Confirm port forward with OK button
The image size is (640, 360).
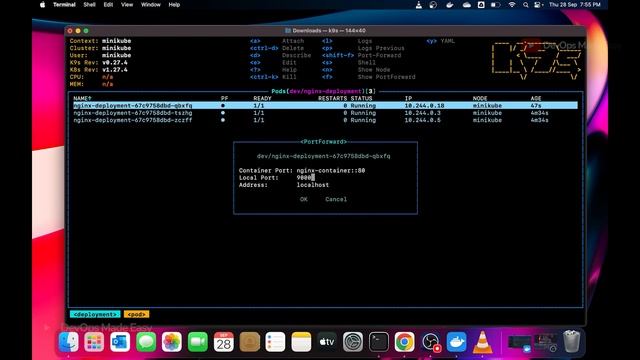click(x=304, y=199)
